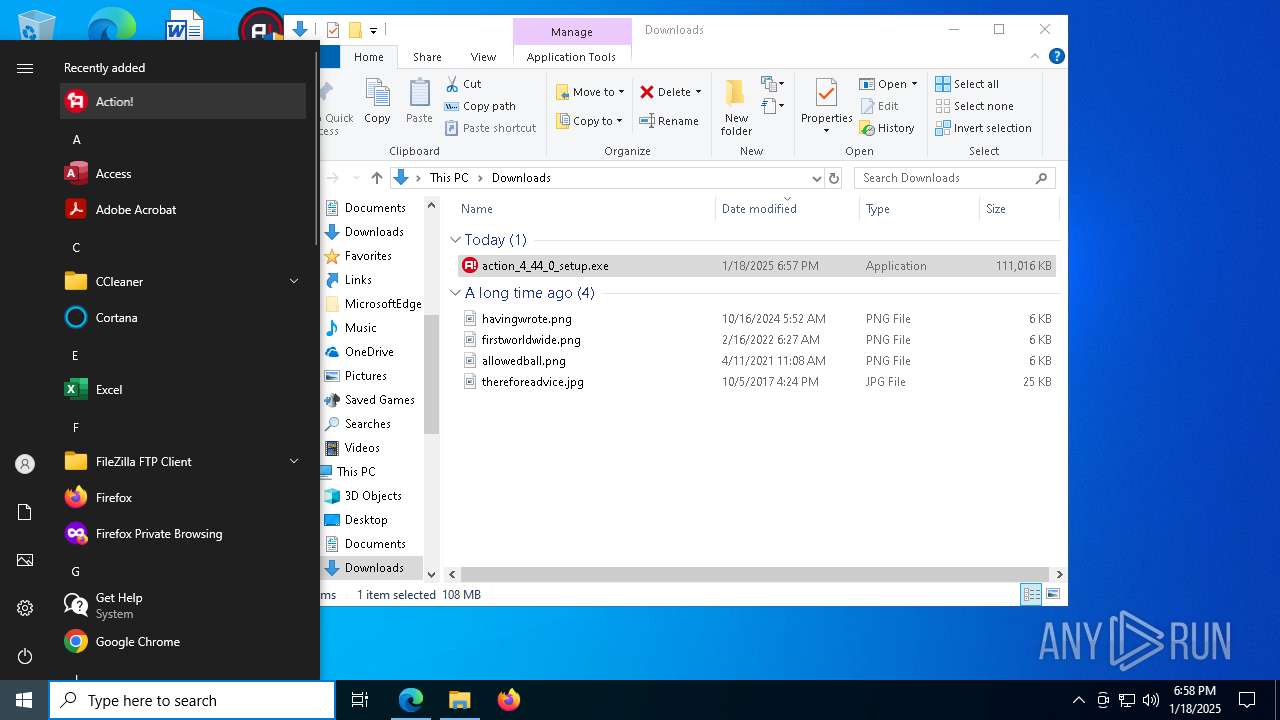Select havingwrote.png file
Viewport: 1280px width, 720px height.
756,319
